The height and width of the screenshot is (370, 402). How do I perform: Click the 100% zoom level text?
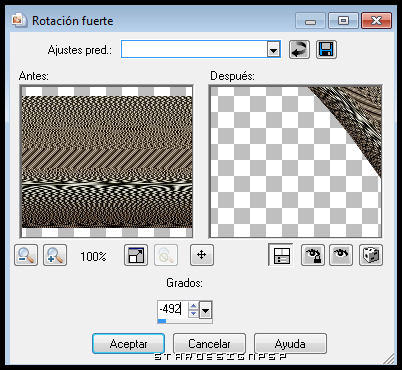point(93,256)
